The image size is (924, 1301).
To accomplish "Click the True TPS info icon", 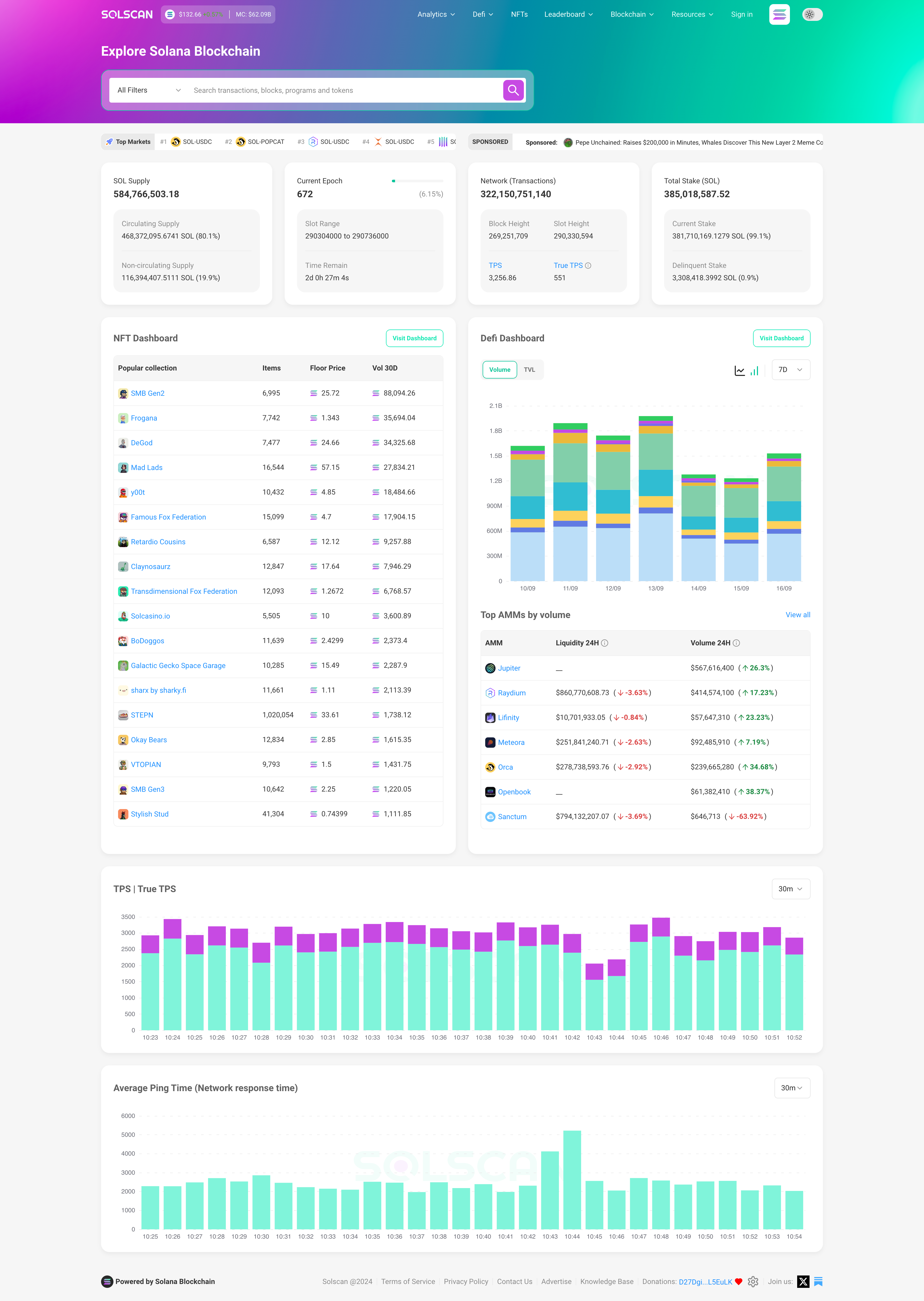I will [x=588, y=266].
